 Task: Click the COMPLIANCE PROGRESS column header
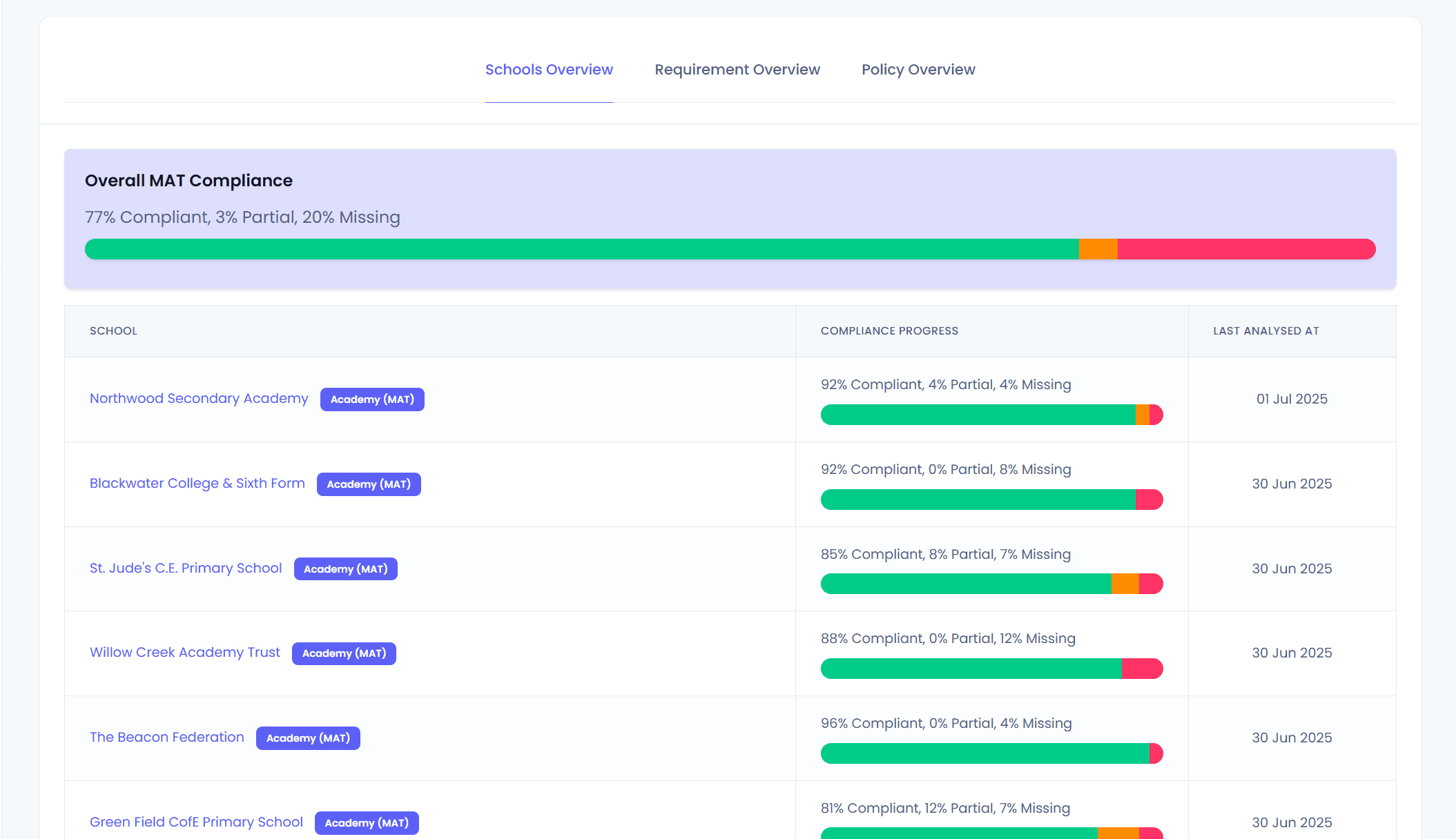[x=889, y=330]
